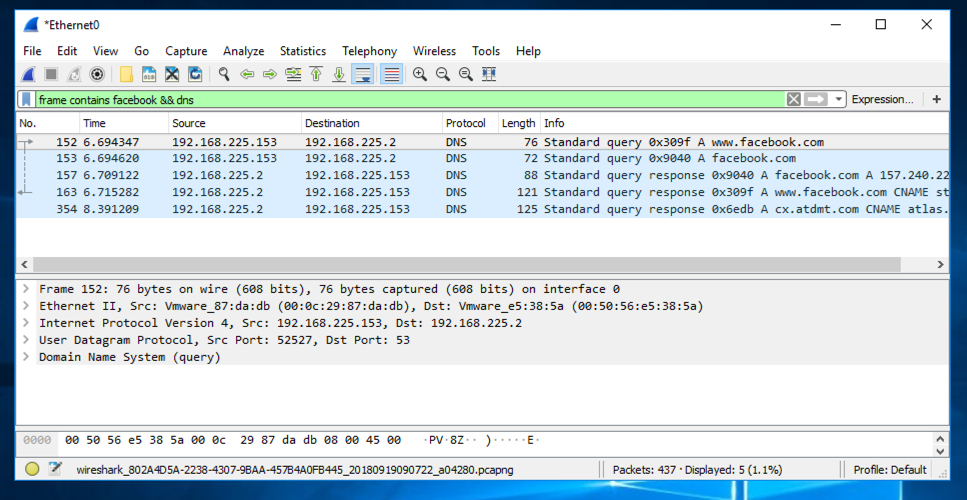
Task: Click the packet list scroll right arrow
Action: click(x=941, y=264)
